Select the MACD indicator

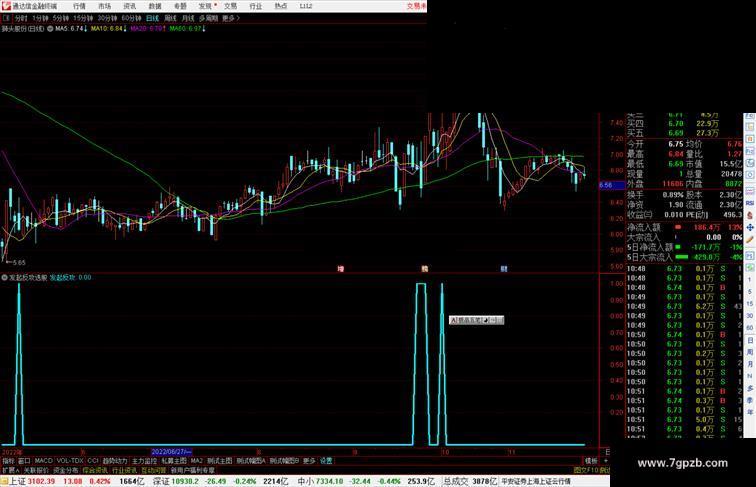coord(43,461)
